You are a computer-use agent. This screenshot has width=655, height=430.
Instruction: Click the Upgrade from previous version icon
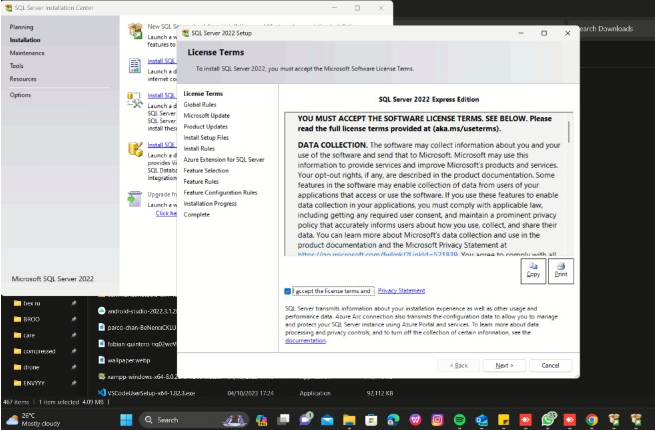click(x=135, y=198)
